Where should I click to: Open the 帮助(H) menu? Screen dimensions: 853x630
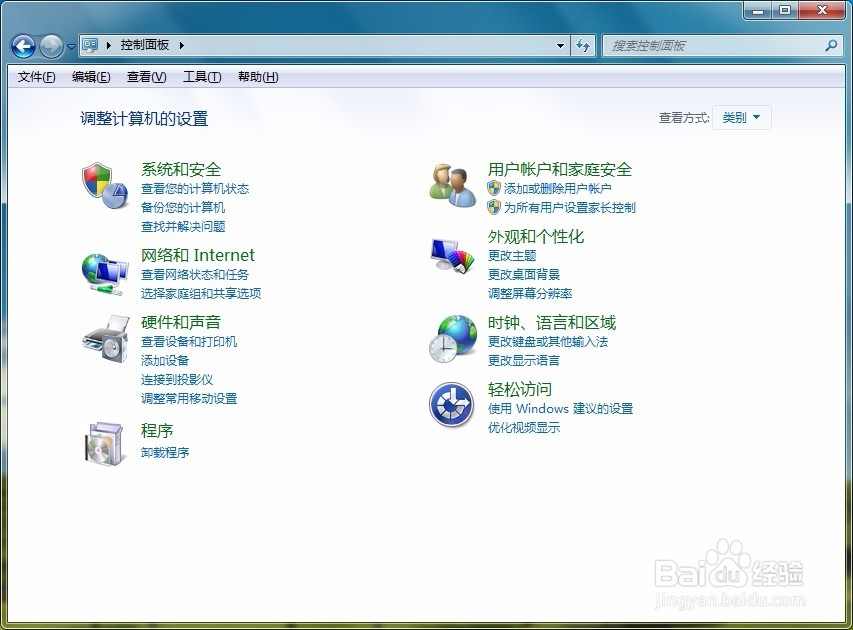258,77
